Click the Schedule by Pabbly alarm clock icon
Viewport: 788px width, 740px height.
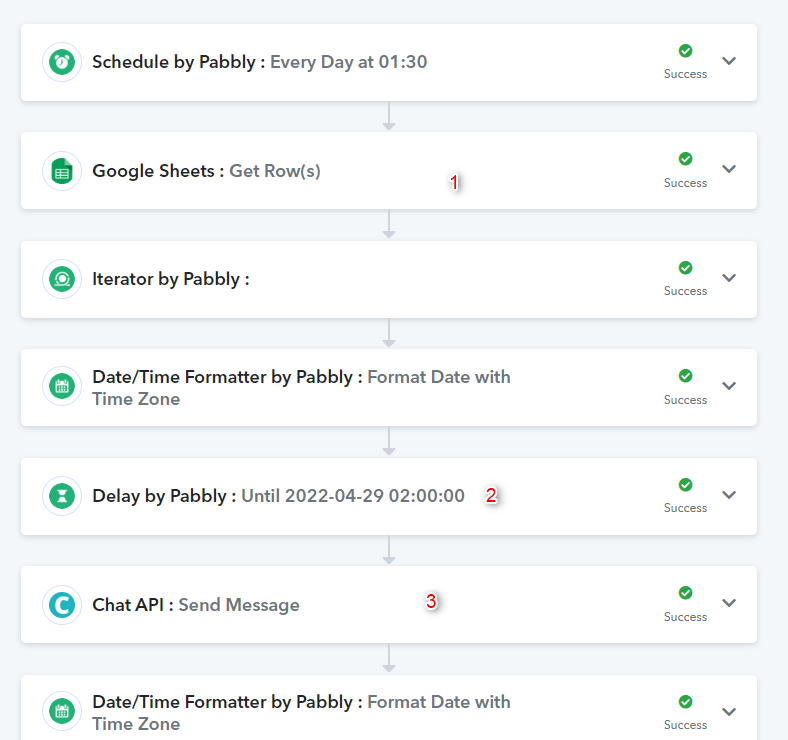pyautogui.click(x=62, y=62)
